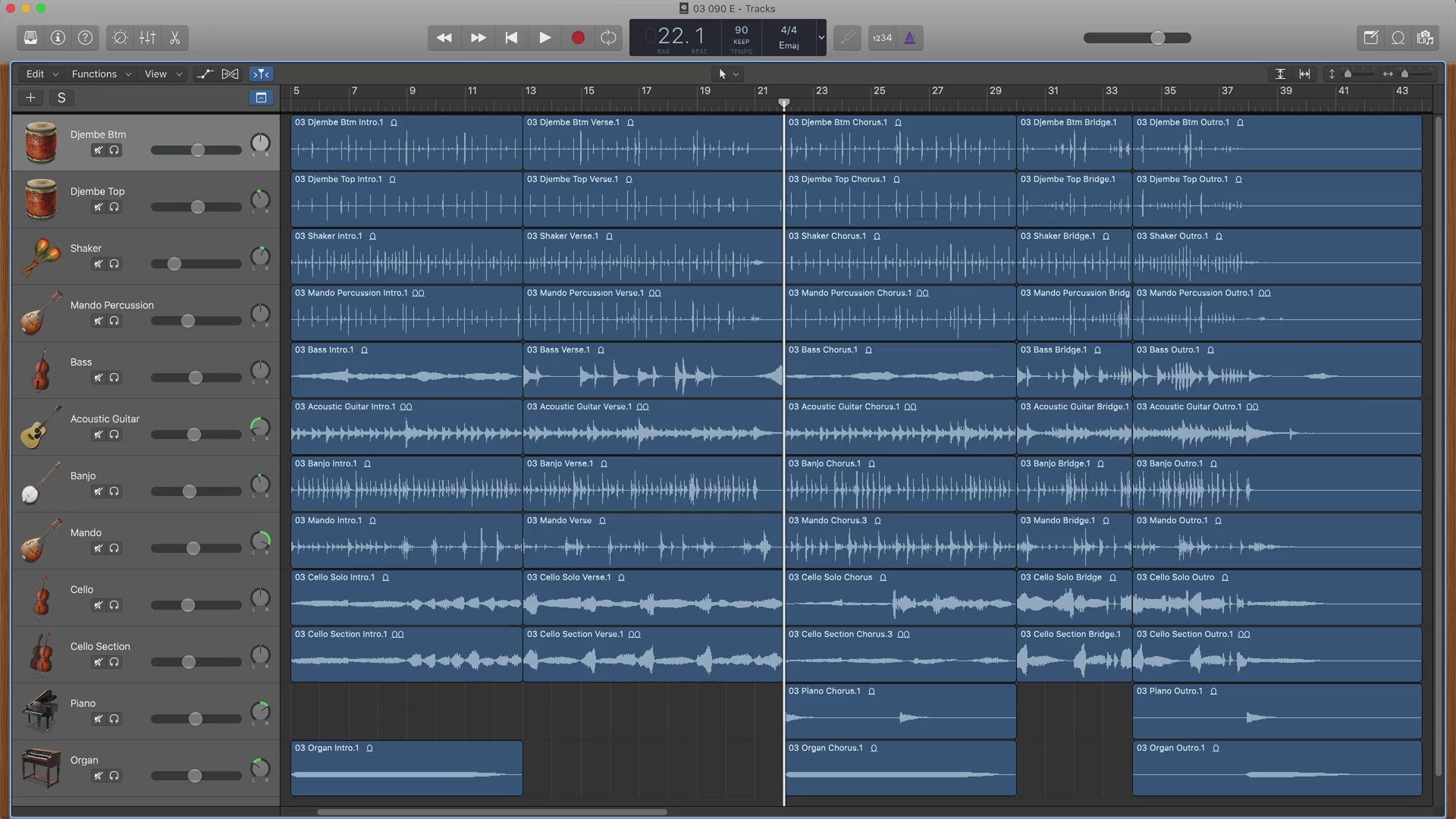This screenshot has height=819, width=1456.
Task: Click the Rewind to beginning icon
Action: pos(510,38)
